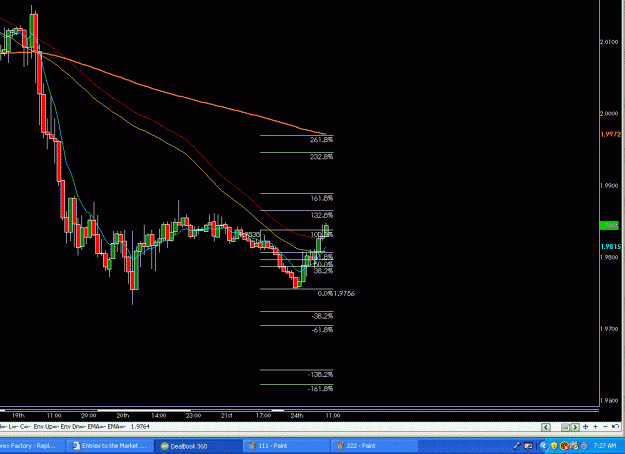The image size is (625, 454).
Task: Activate DealBook 360 taskbar button
Action: (199, 446)
